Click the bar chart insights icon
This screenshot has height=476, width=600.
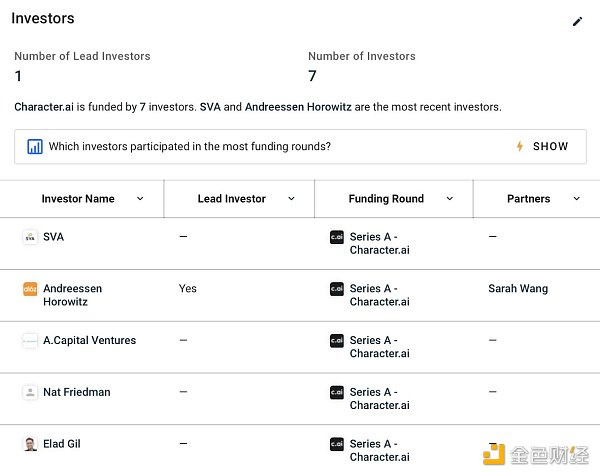coord(35,147)
